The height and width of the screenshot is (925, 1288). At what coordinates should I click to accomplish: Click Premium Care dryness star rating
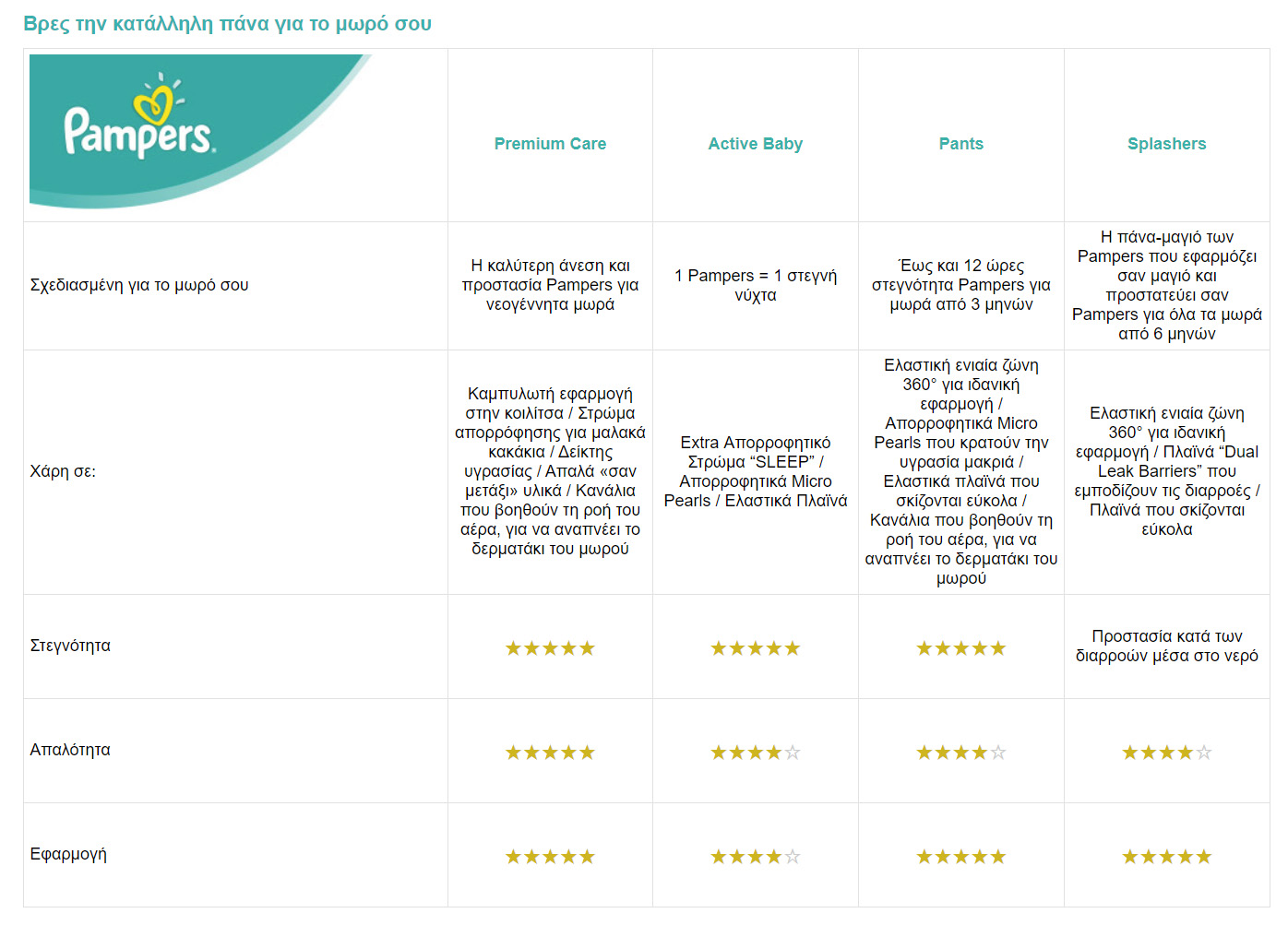[x=550, y=648]
